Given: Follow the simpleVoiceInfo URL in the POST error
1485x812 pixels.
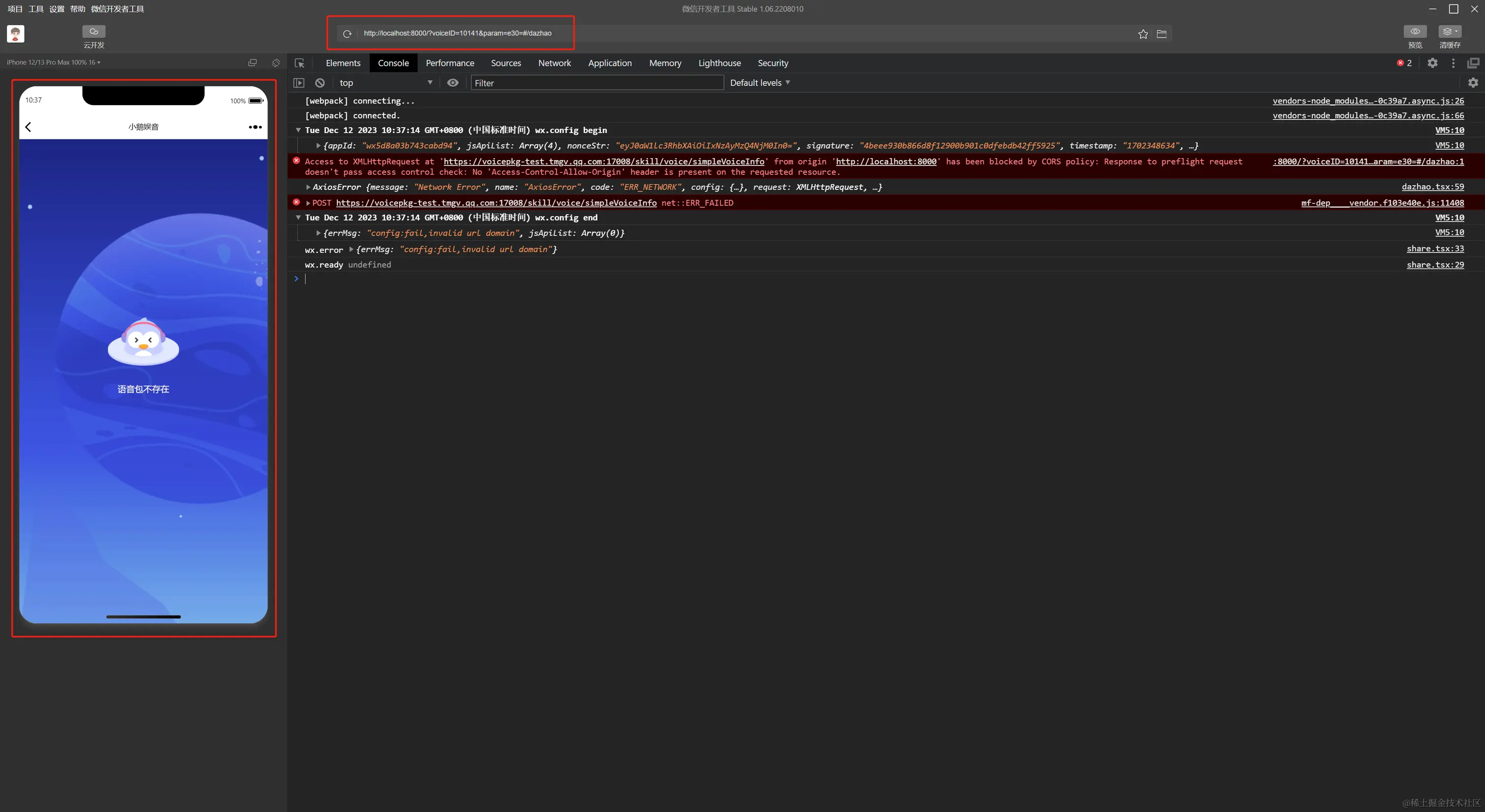Looking at the screenshot, I should 496,203.
